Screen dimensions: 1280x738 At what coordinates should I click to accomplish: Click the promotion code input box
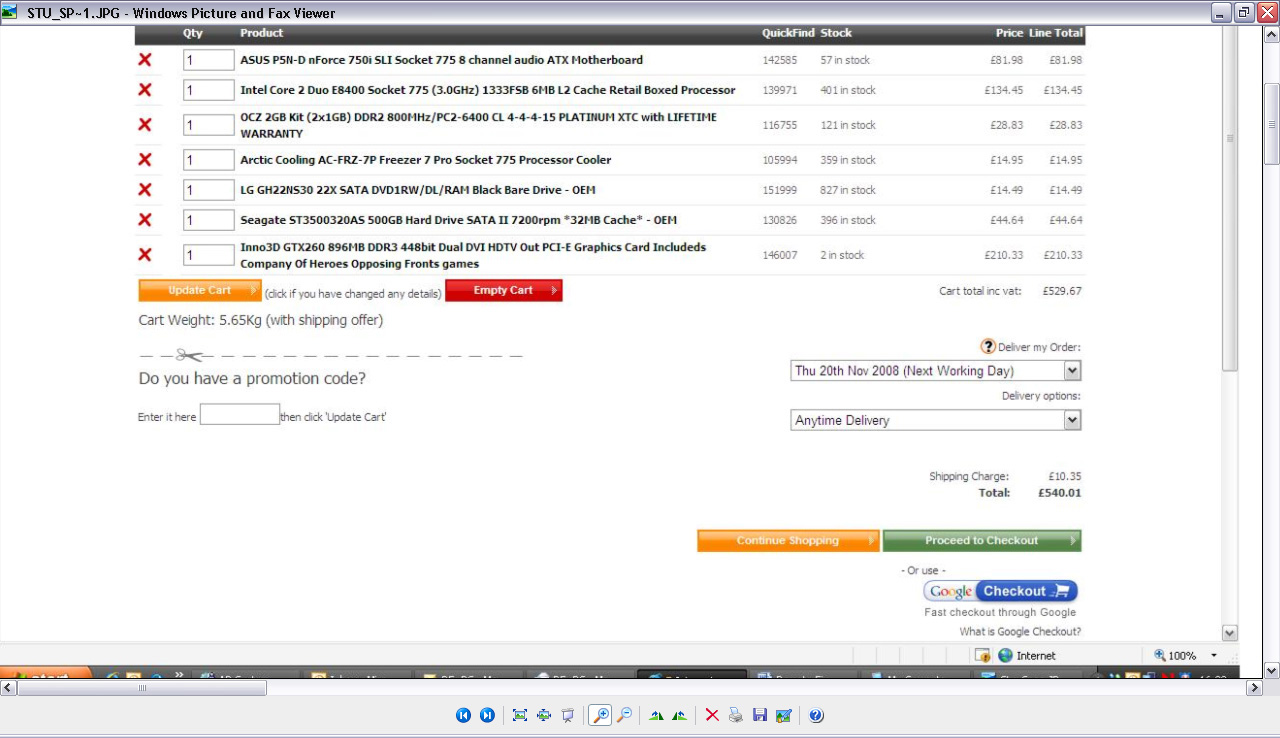pyautogui.click(x=240, y=415)
